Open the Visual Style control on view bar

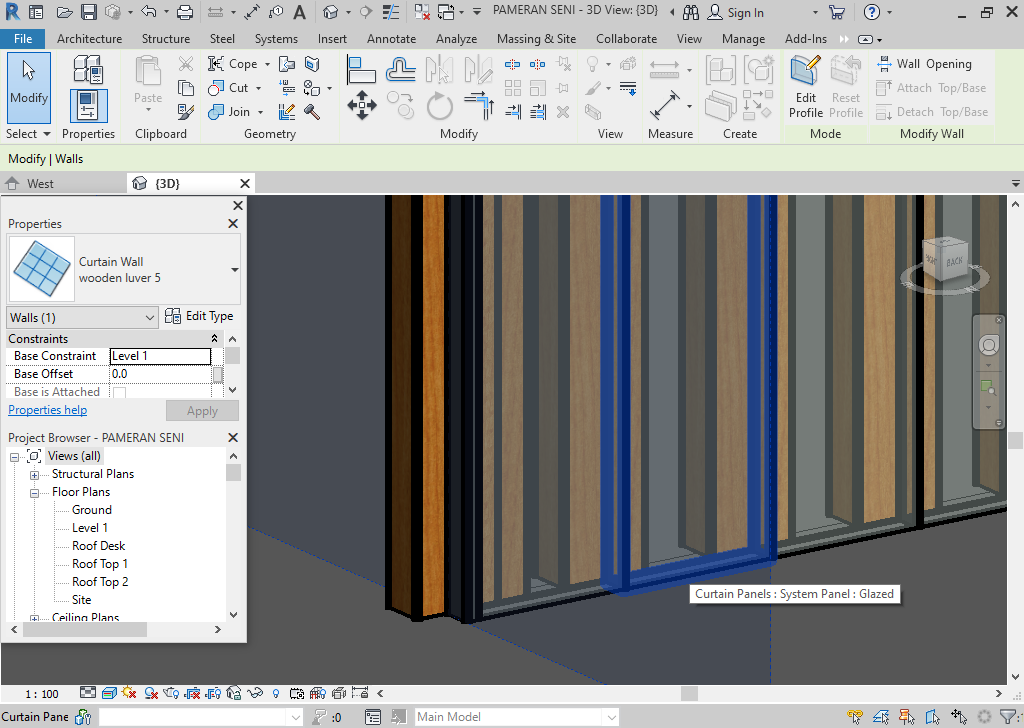(x=108, y=693)
